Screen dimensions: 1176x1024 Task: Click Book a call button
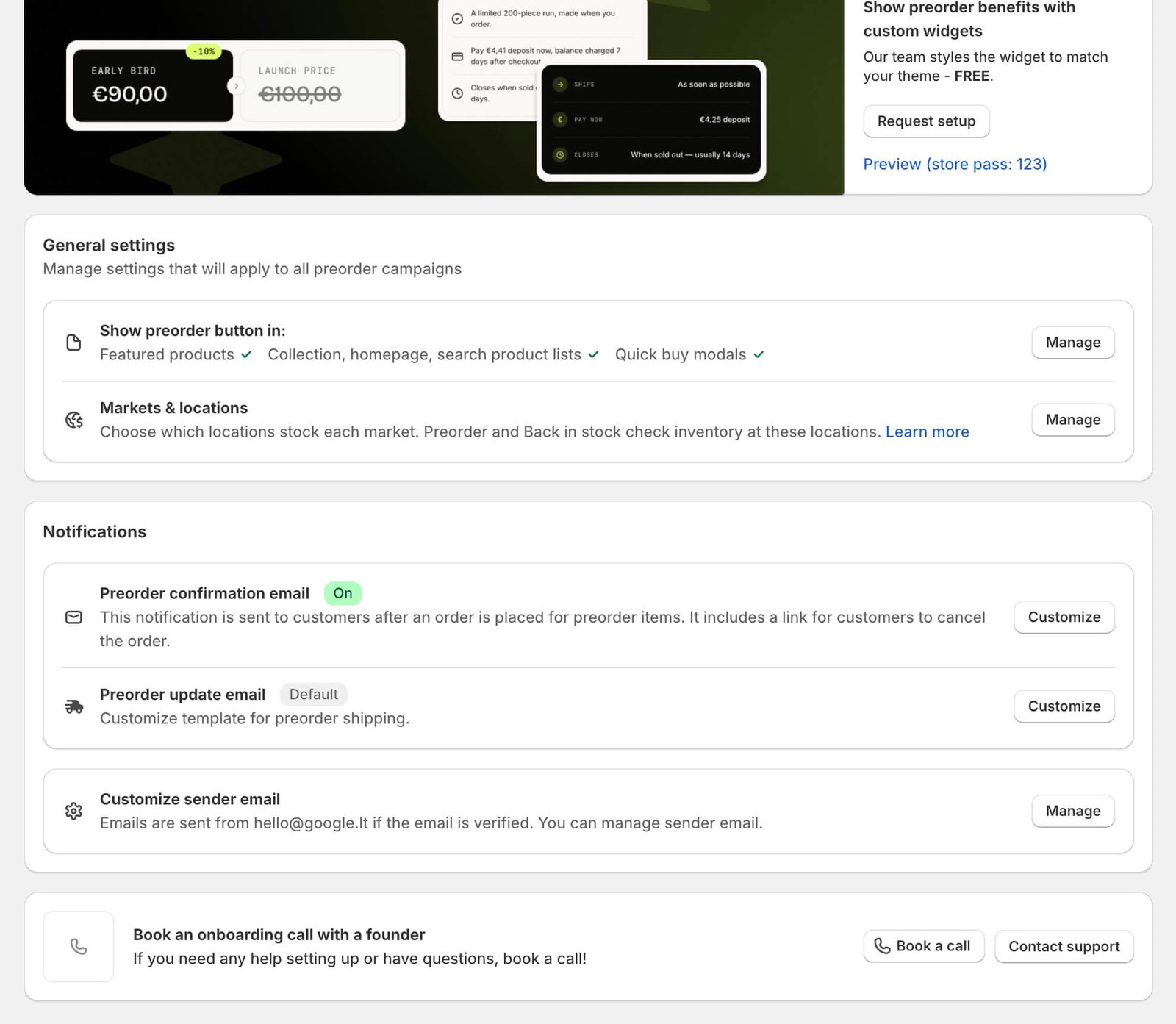coord(923,946)
